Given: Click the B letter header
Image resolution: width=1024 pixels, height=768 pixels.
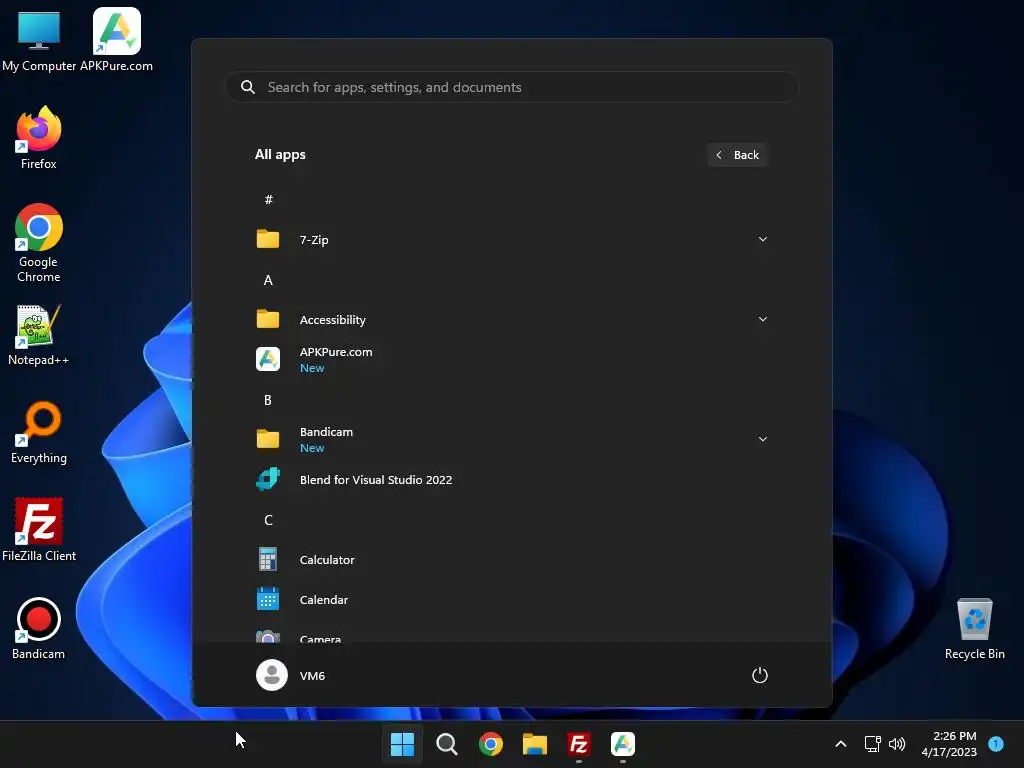Looking at the screenshot, I should [268, 400].
